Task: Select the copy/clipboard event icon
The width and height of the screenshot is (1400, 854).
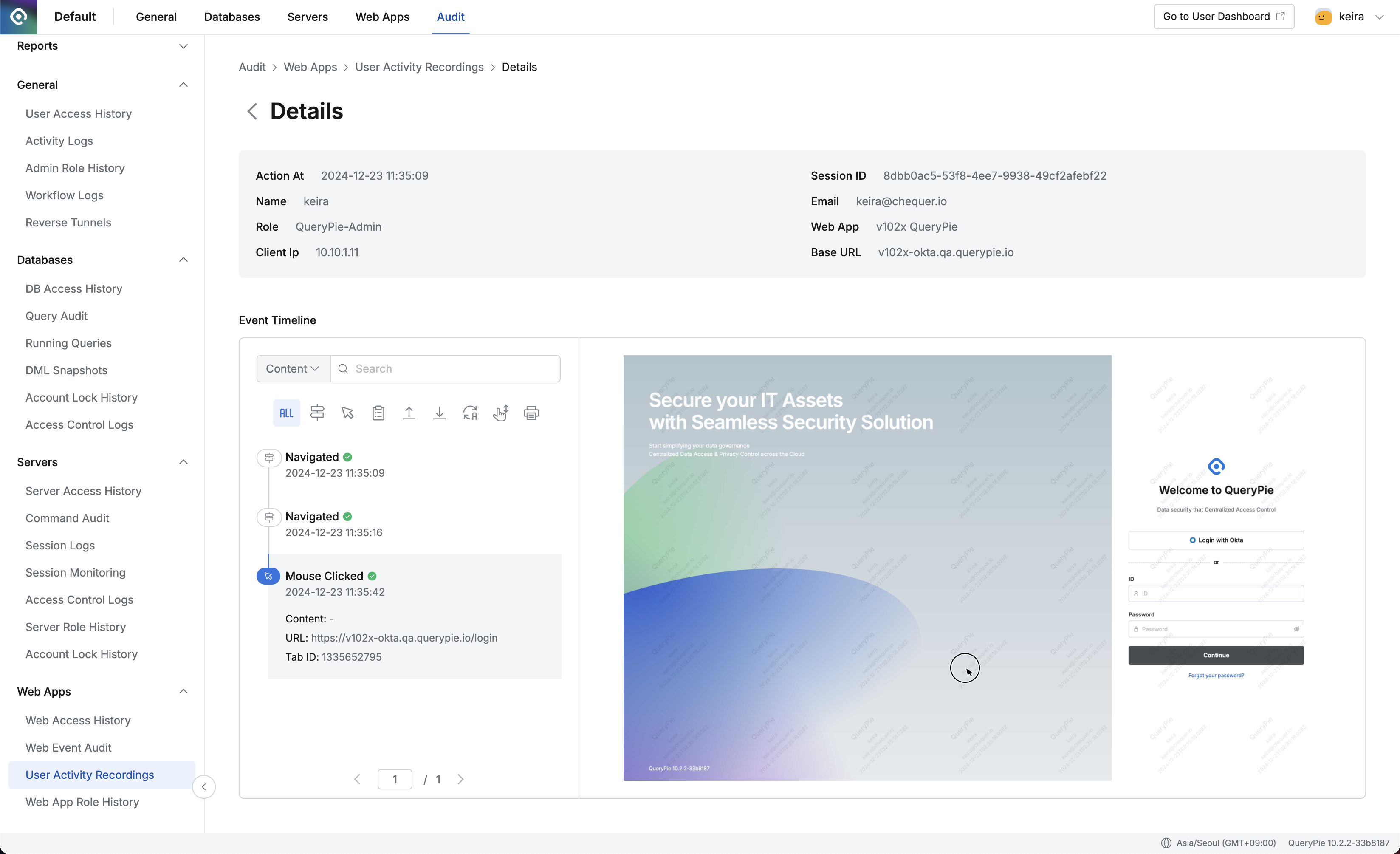Action: [378, 413]
